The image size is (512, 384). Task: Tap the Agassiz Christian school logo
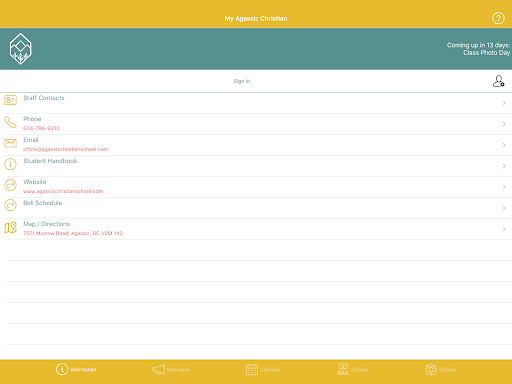click(x=21, y=49)
